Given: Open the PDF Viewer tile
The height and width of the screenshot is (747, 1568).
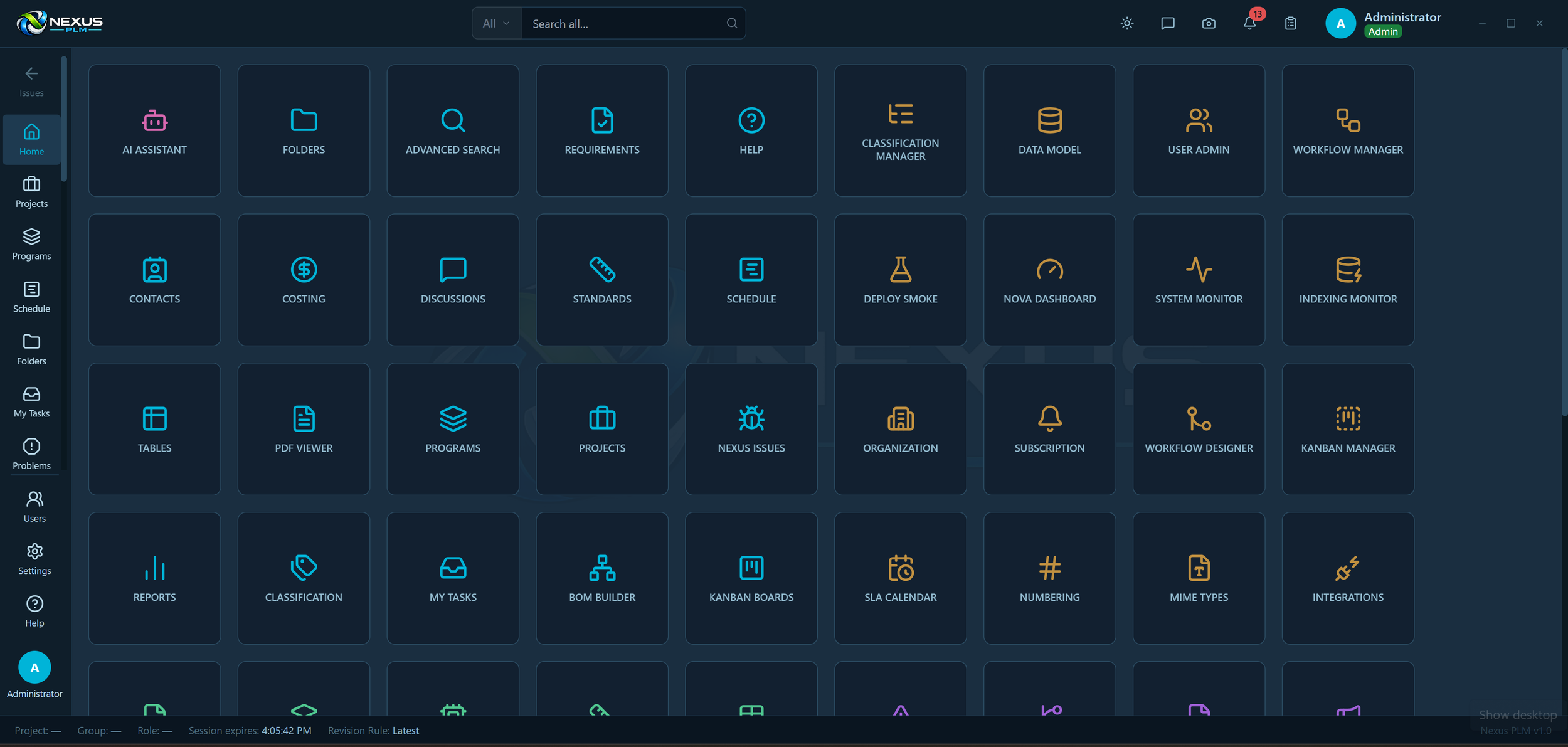Looking at the screenshot, I should [304, 429].
